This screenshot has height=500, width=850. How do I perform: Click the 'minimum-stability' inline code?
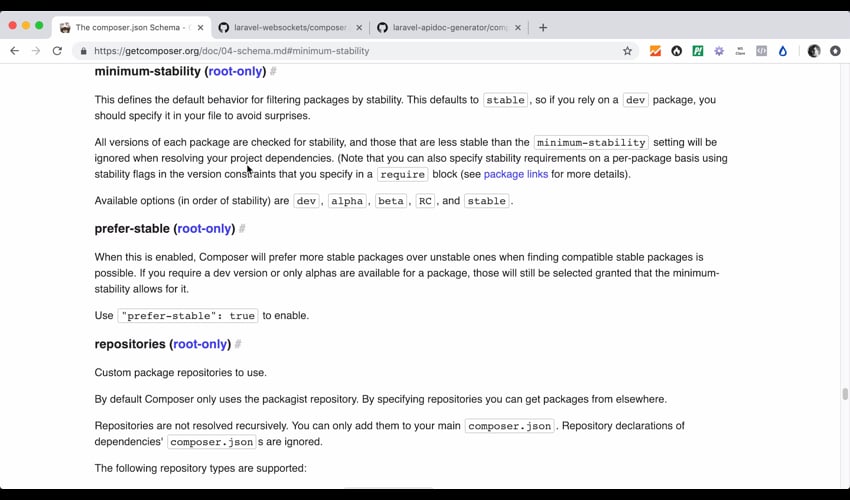click(x=591, y=142)
